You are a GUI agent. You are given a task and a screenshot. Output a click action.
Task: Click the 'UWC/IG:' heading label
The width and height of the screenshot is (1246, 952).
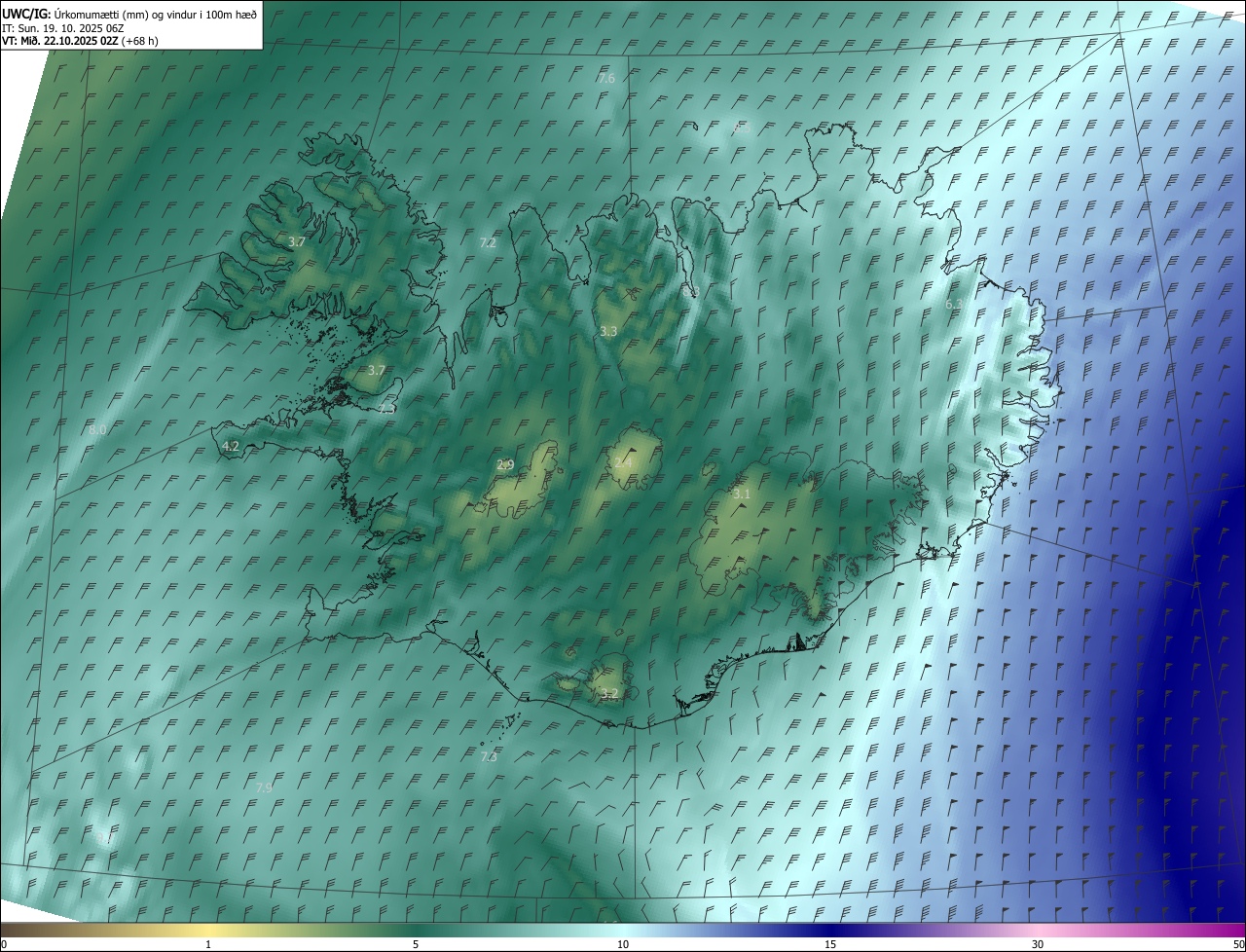click(x=26, y=15)
